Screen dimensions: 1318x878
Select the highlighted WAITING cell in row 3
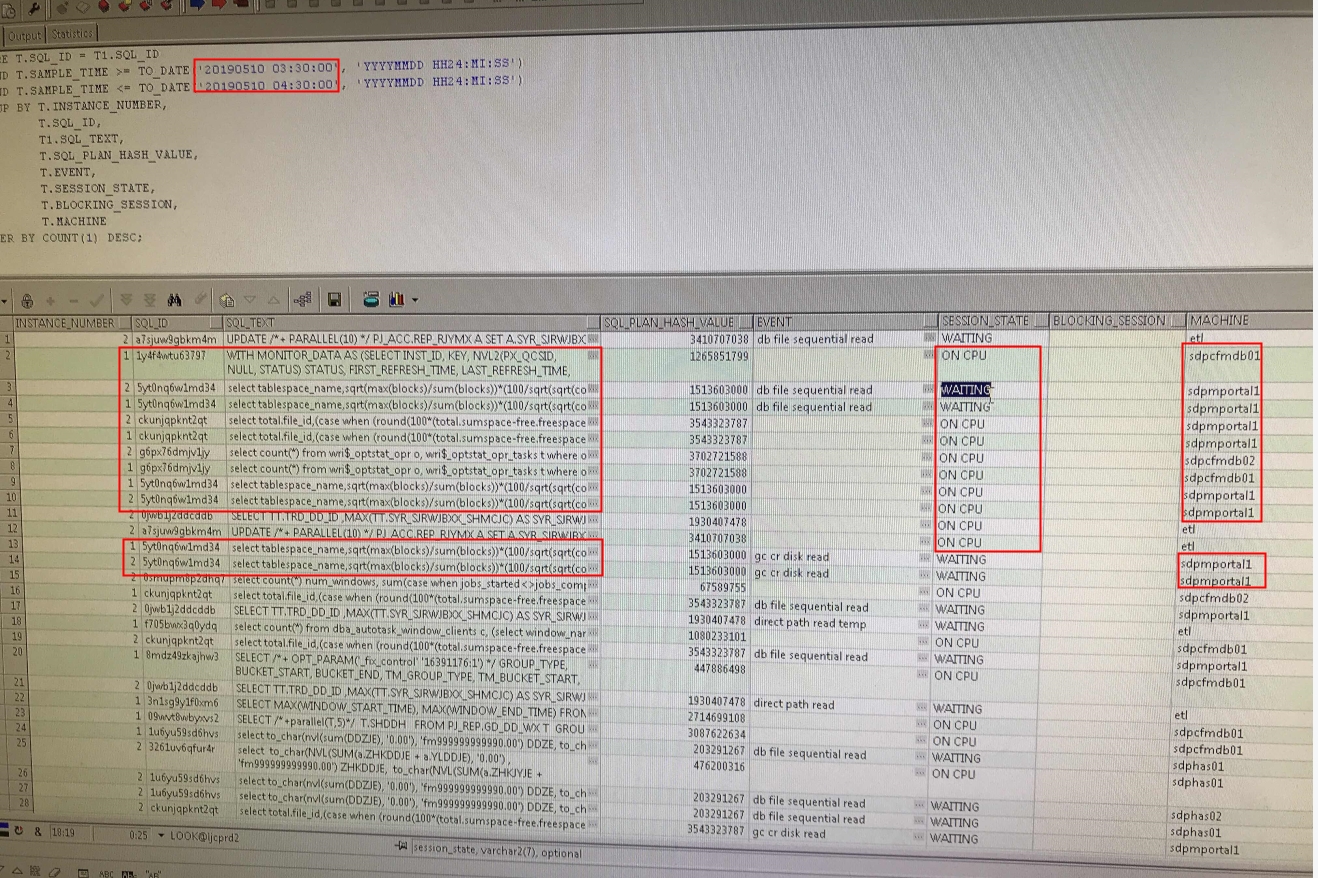pyautogui.click(x=965, y=390)
